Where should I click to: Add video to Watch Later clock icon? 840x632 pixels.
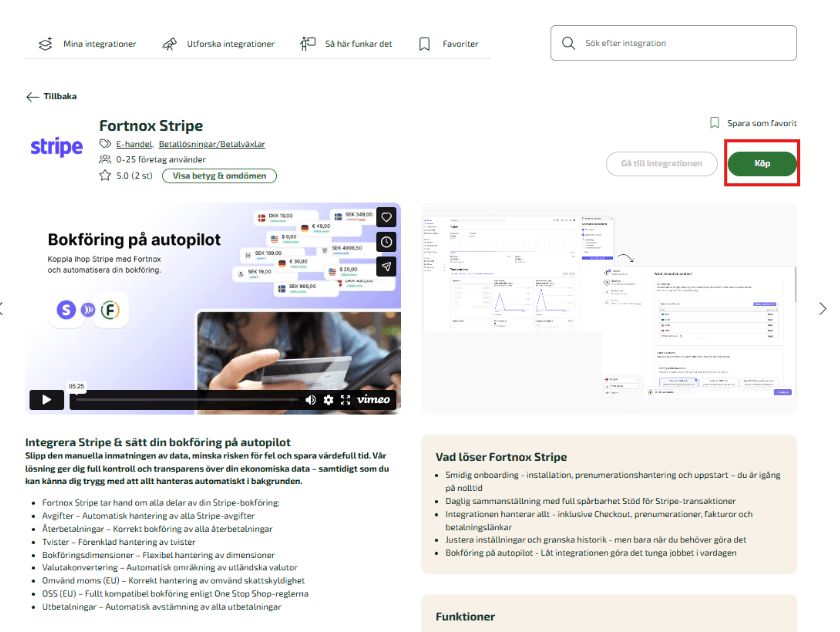386,242
